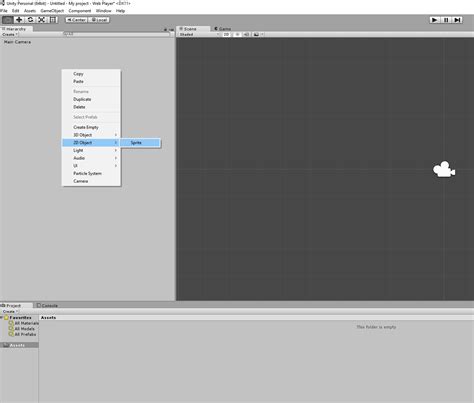Choose Paste from the context menu
Screen dimensions: 474x403
tap(91, 81)
